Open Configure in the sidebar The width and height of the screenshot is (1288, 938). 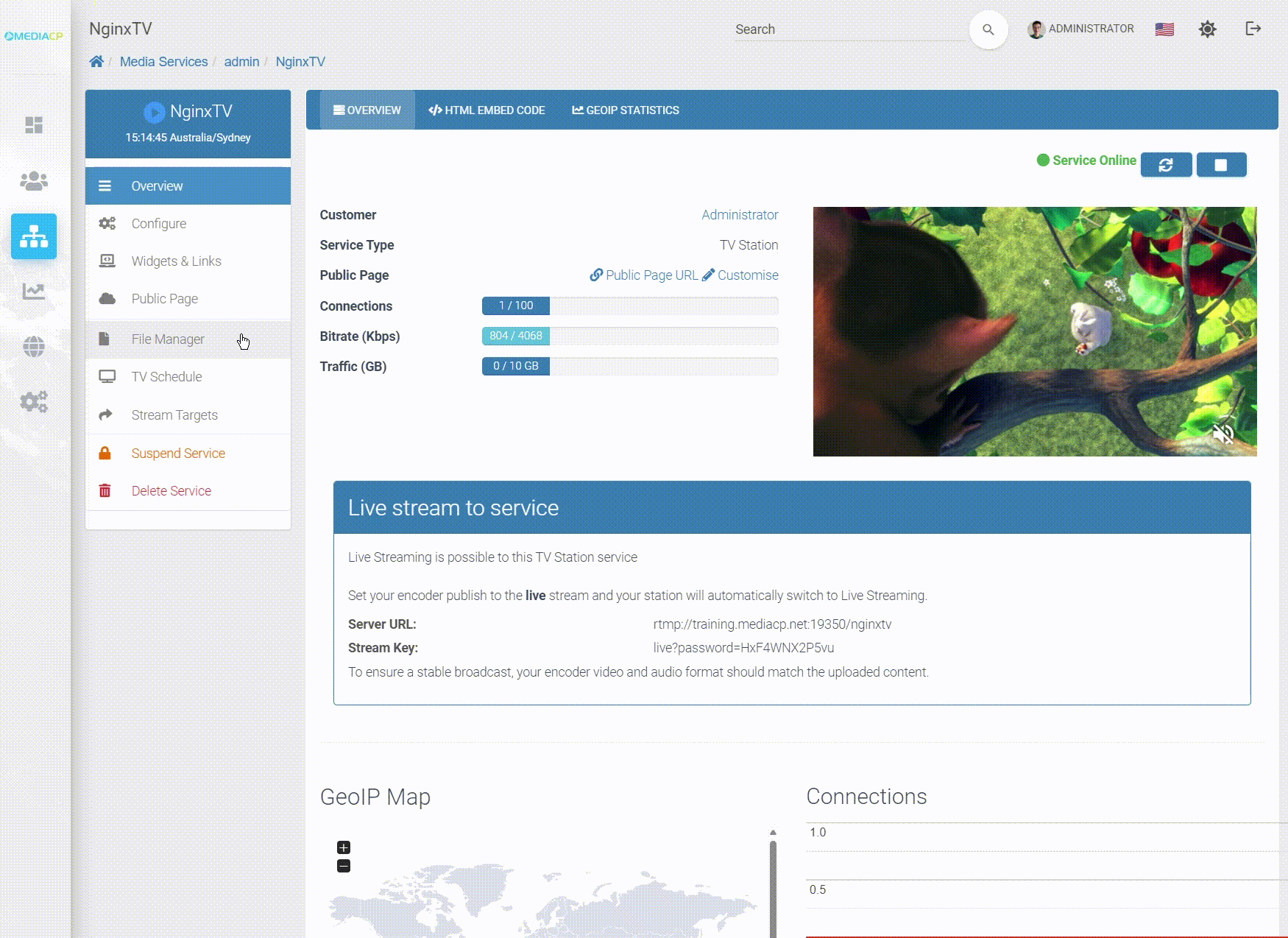click(188, 223)
